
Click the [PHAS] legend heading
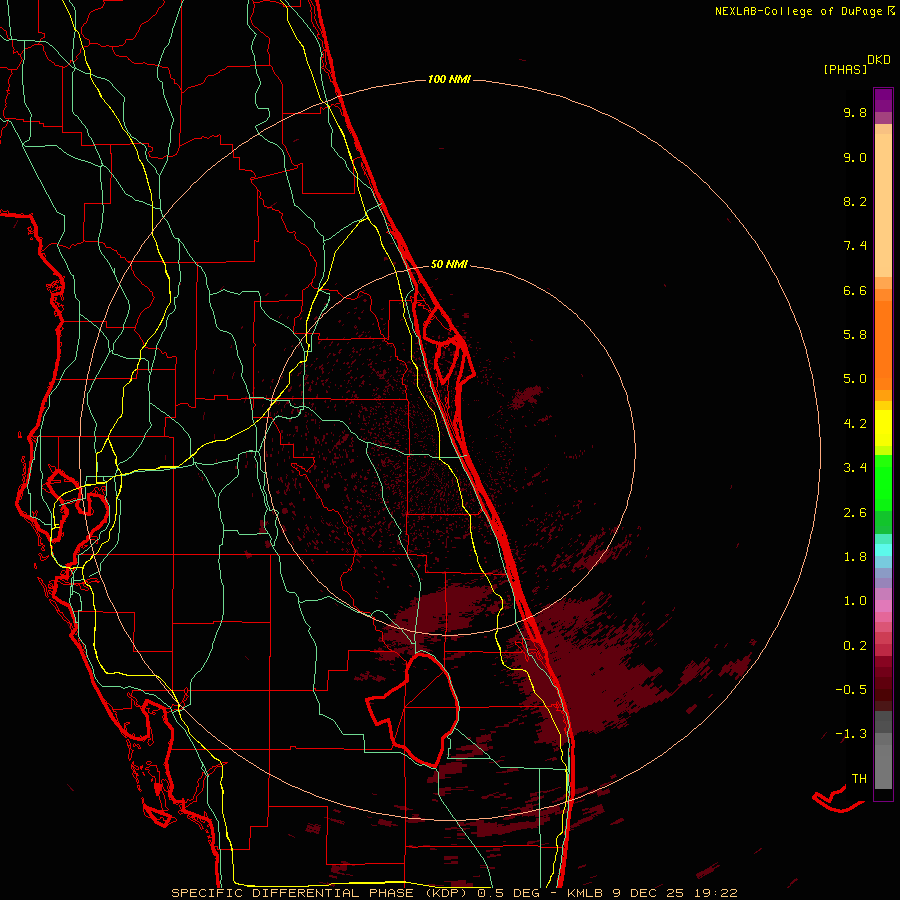click(845, 70)
